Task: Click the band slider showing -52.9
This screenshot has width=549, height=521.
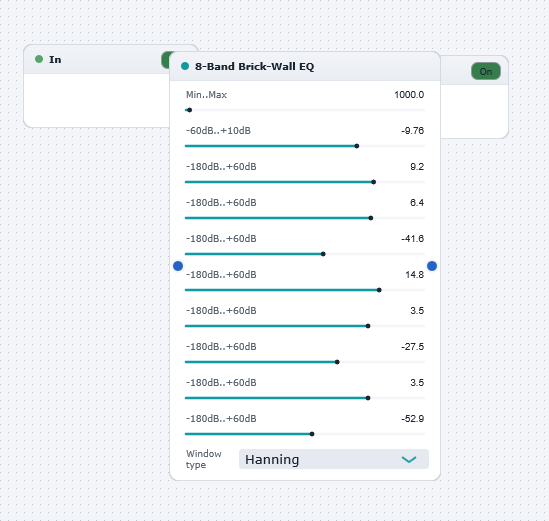Action: (x=305, y=434)
